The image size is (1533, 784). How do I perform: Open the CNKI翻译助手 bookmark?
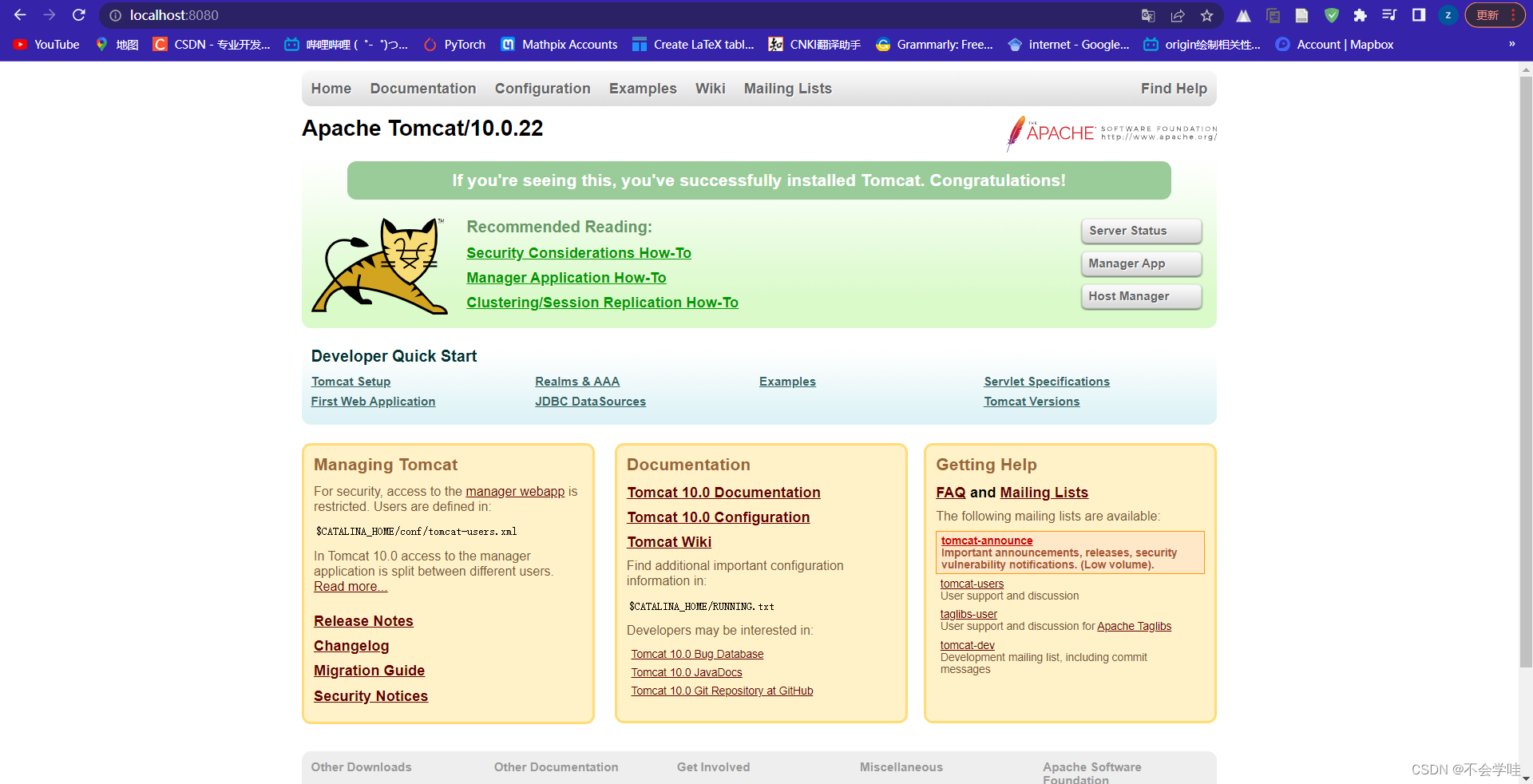[814, 45]
